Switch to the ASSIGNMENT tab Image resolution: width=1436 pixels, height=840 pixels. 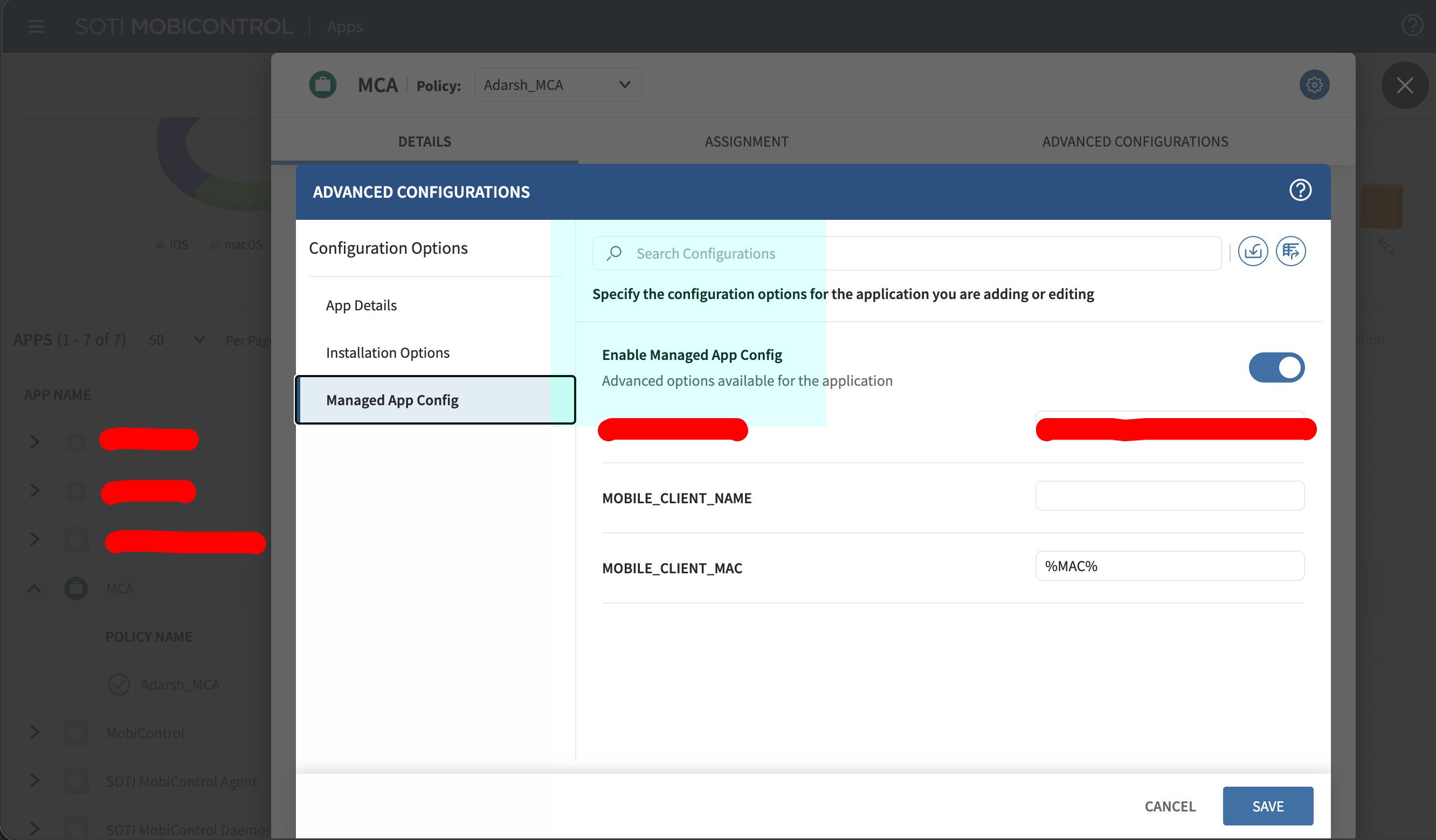pos(747,141)
